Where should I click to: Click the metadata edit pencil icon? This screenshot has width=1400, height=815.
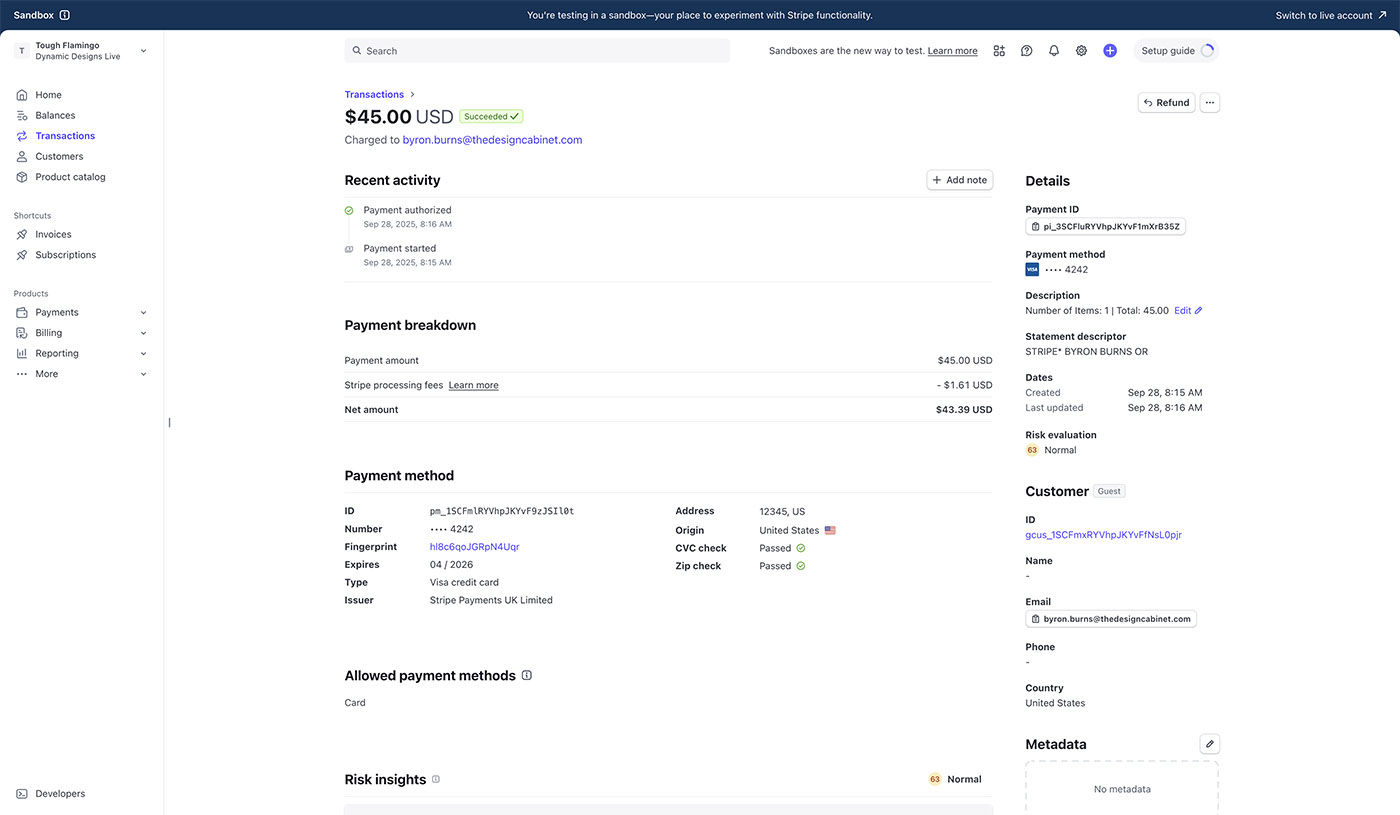pos(1209,744)
